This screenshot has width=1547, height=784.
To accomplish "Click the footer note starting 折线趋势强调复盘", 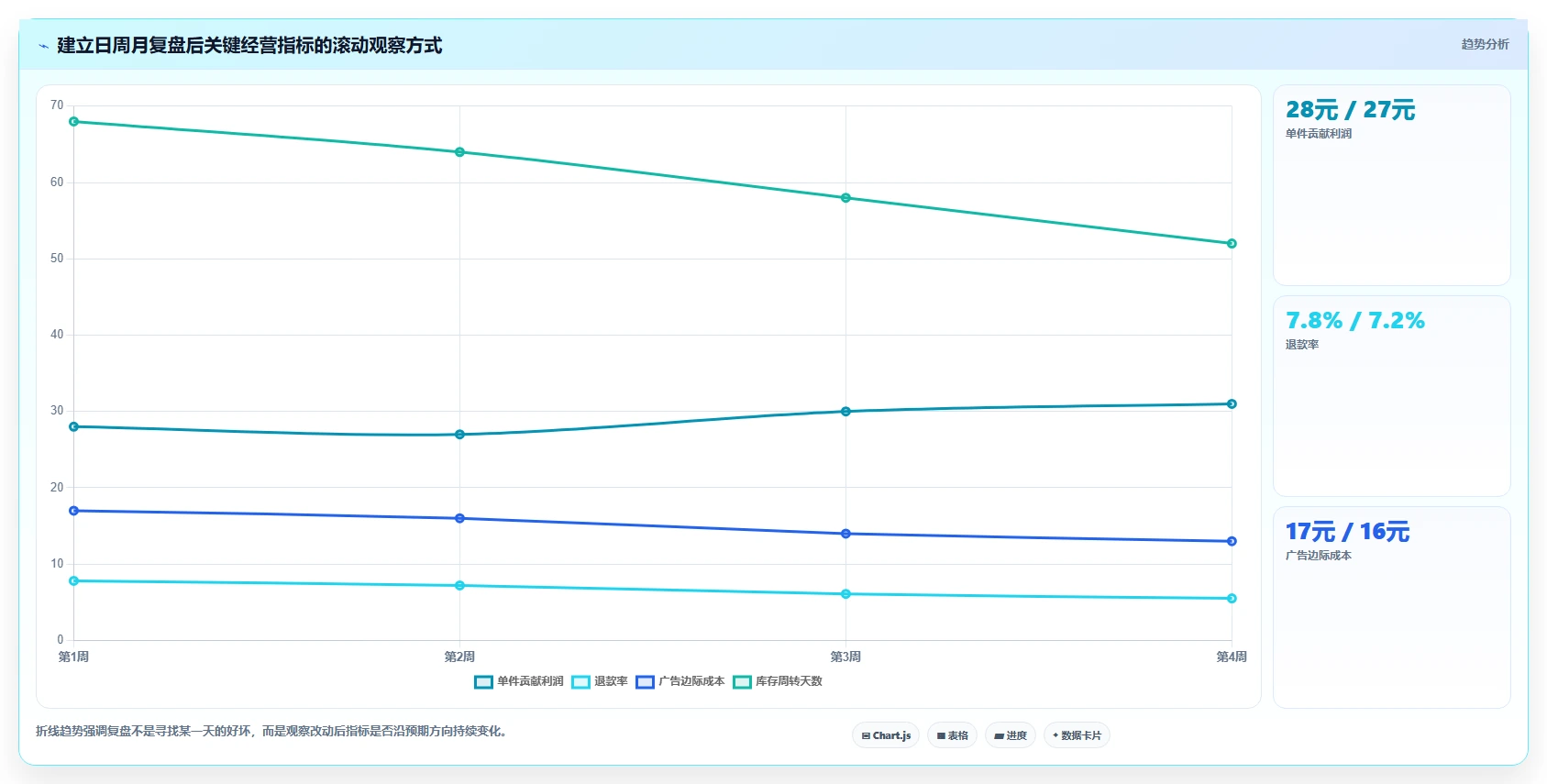I will [x=271, y=731].
